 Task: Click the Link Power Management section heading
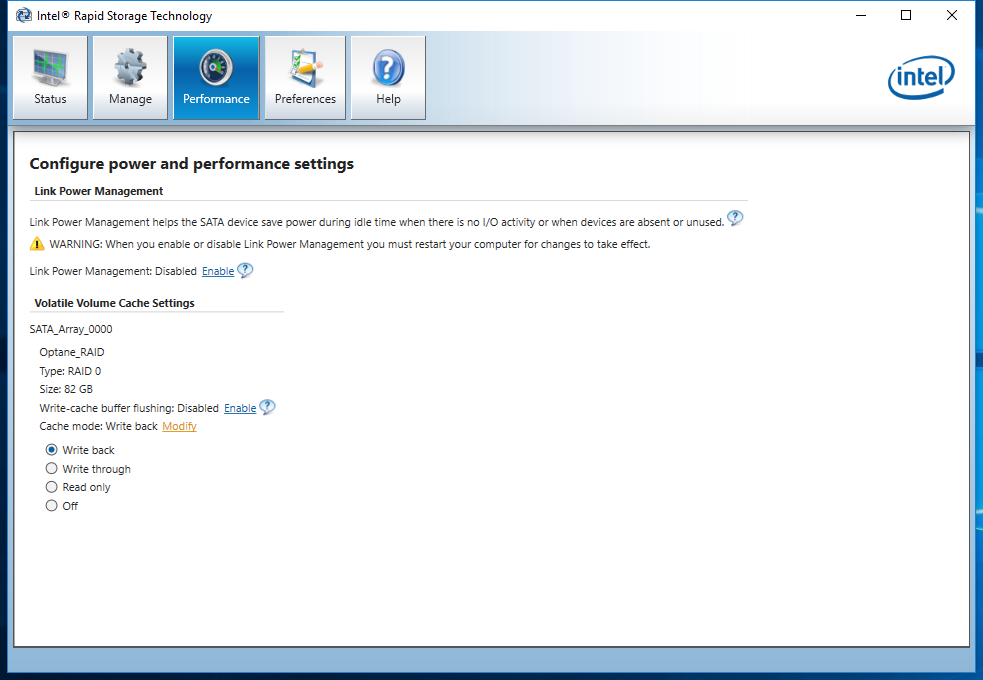(98, 191)
